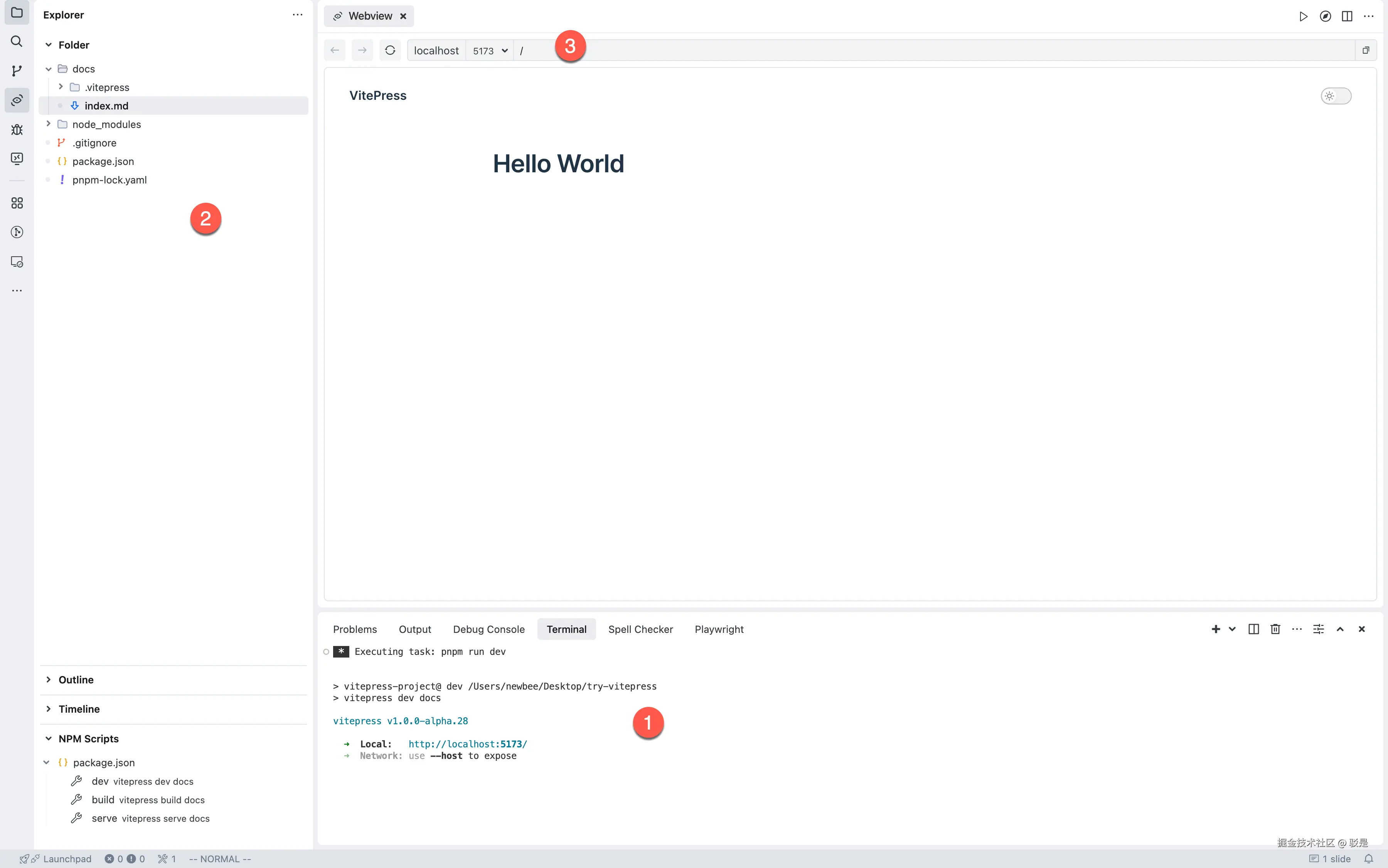Open the localhost:5173 link in terminal
1388x868 pixels.
tap(467, 744)
